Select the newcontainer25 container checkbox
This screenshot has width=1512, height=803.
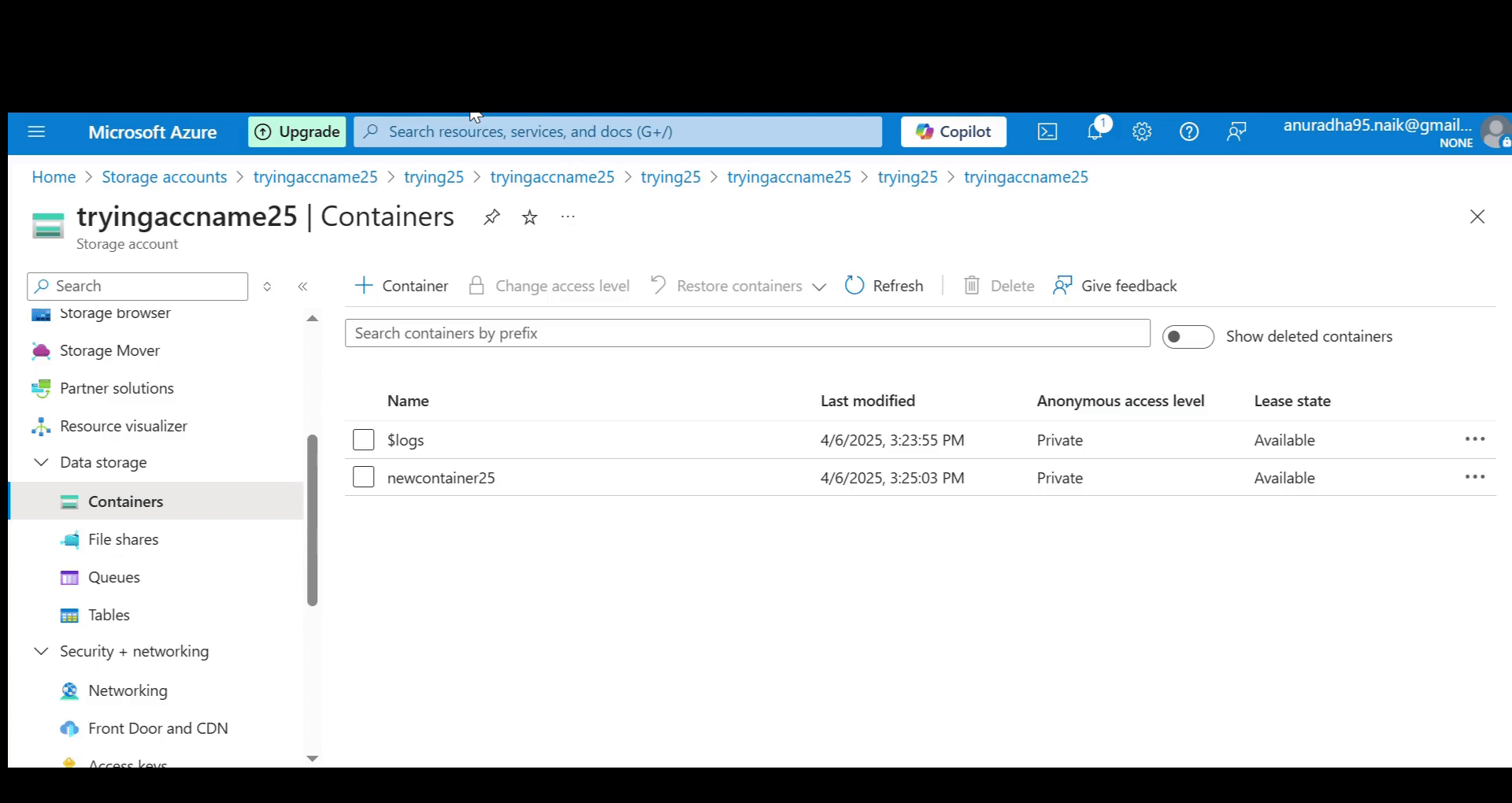pyautogui.click(x=363, y=477)
